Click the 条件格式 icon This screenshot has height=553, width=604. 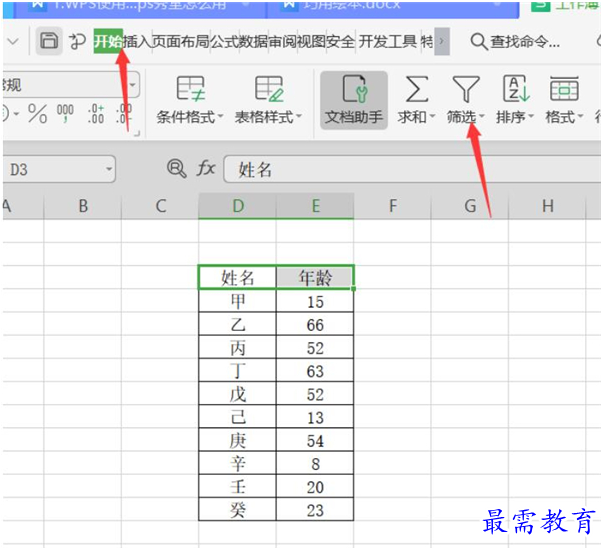pyautogui.click(x=190, y=89)
